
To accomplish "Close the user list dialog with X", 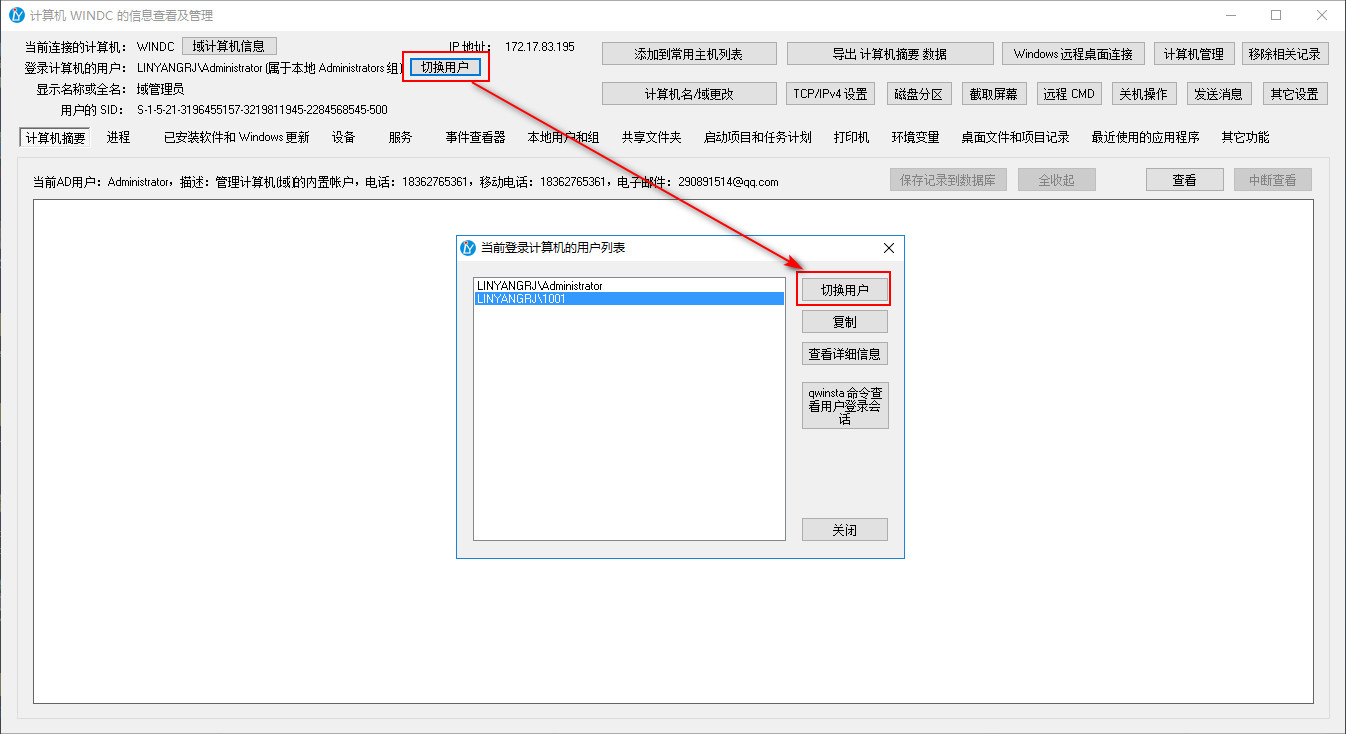I will [x=888, y=248].
